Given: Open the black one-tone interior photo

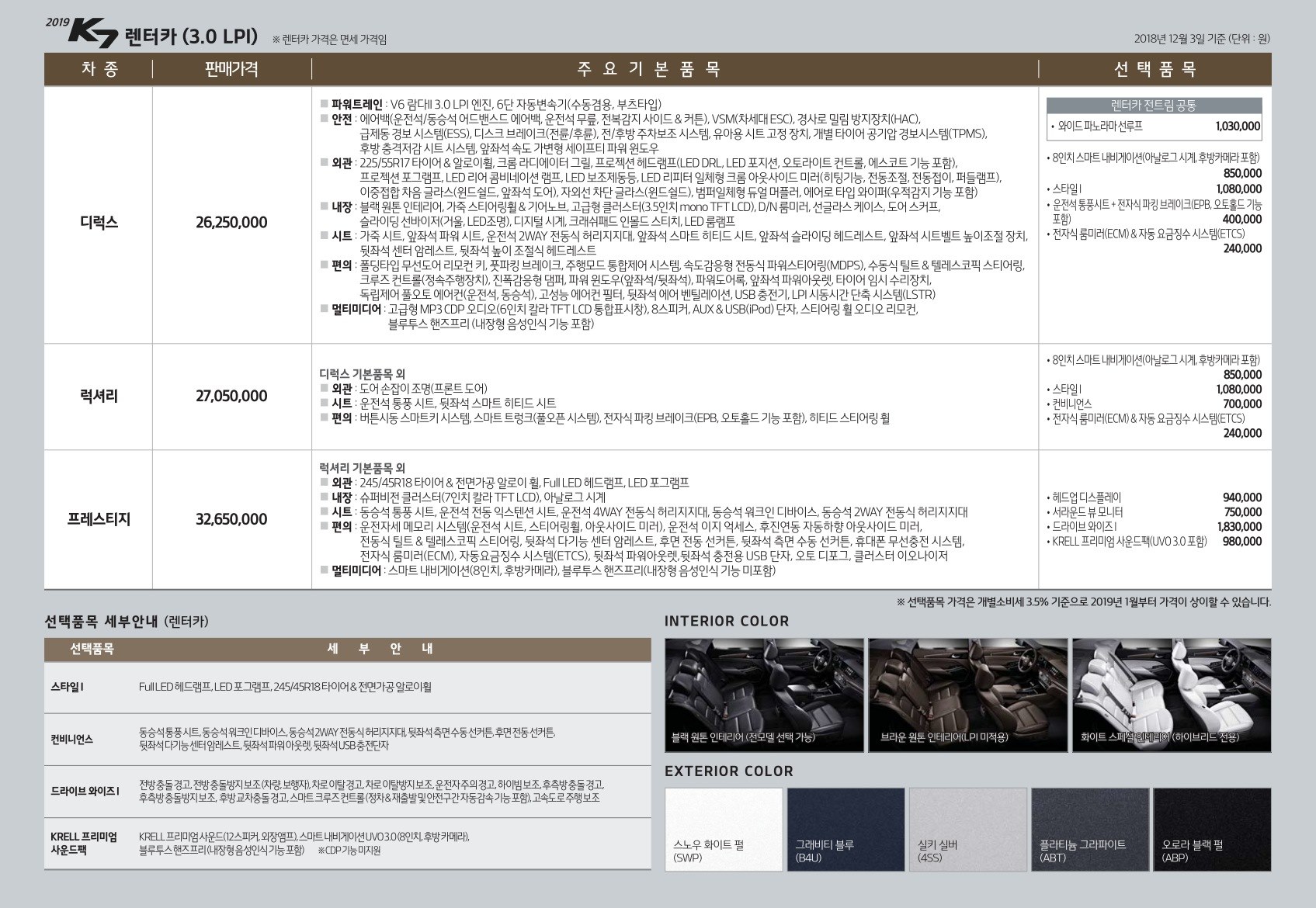Looking at the screenshot, I should pos(764,695).
